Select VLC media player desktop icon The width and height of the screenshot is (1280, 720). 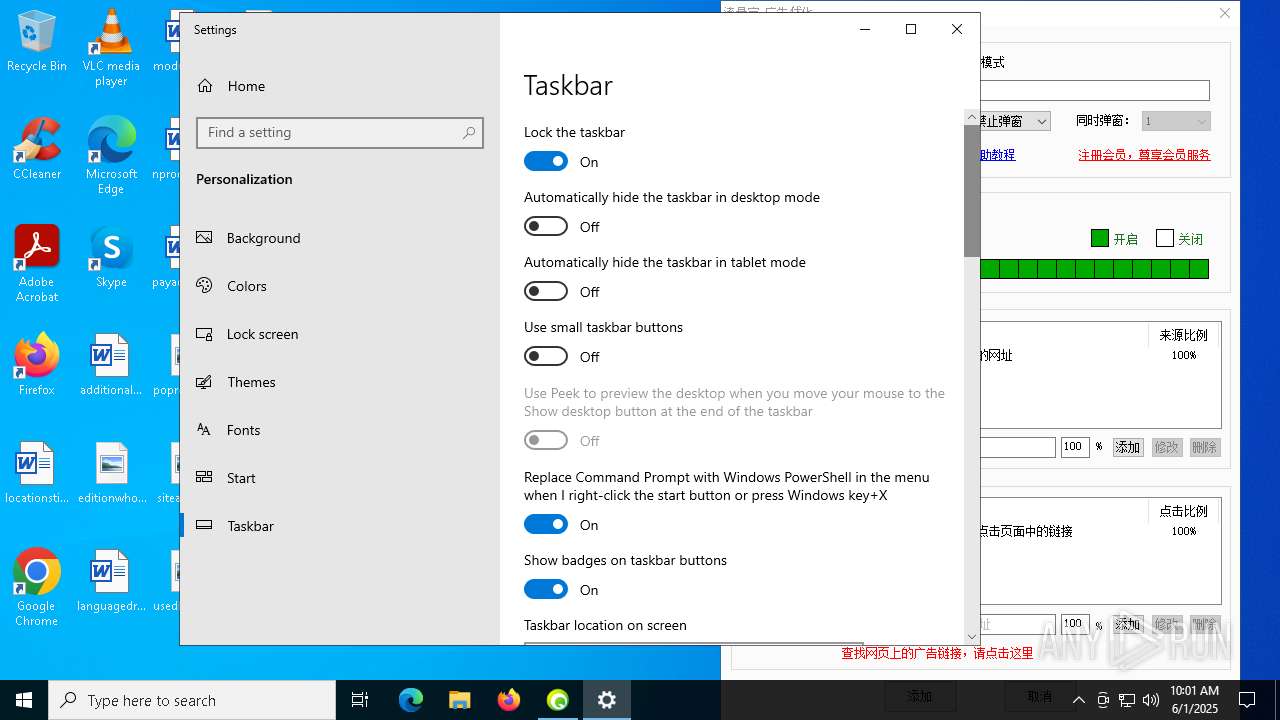(111, 48)
